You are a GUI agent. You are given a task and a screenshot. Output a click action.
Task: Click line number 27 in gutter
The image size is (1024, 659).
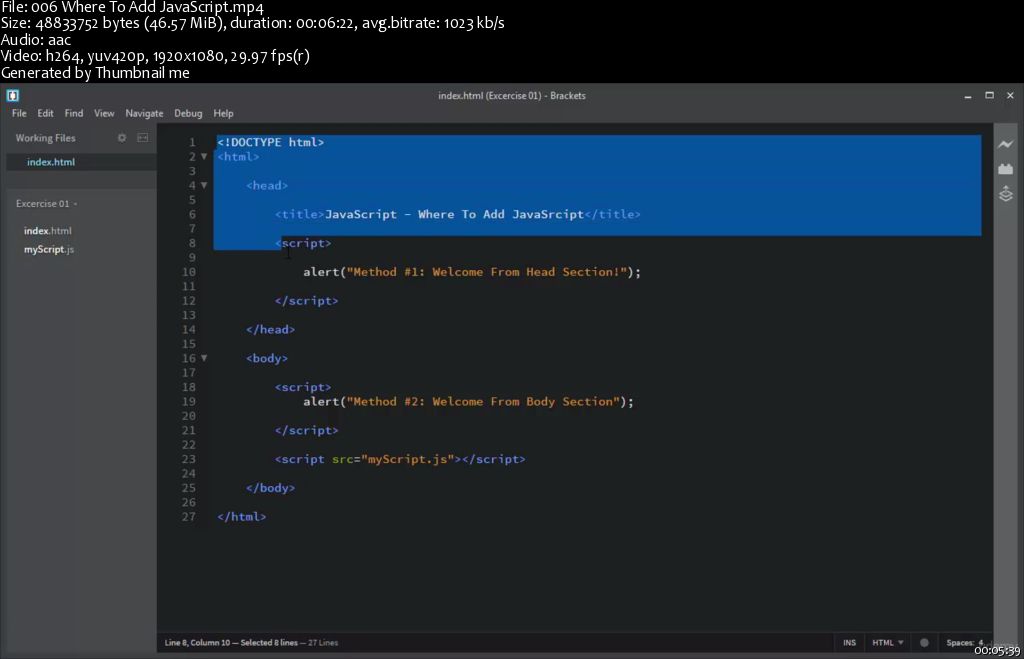click(189, 517)
